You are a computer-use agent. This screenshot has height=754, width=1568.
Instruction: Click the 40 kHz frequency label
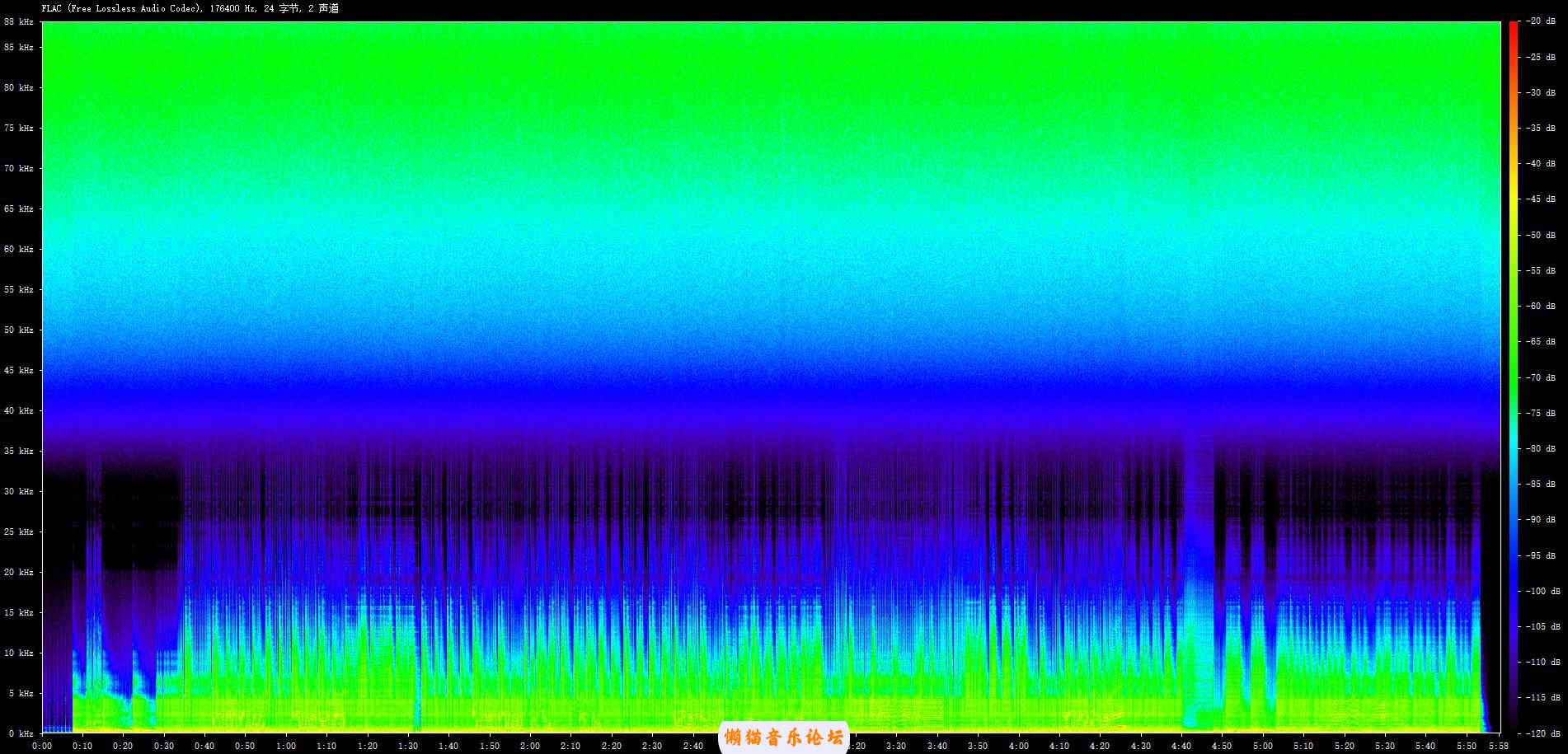[x=19, y=410]
